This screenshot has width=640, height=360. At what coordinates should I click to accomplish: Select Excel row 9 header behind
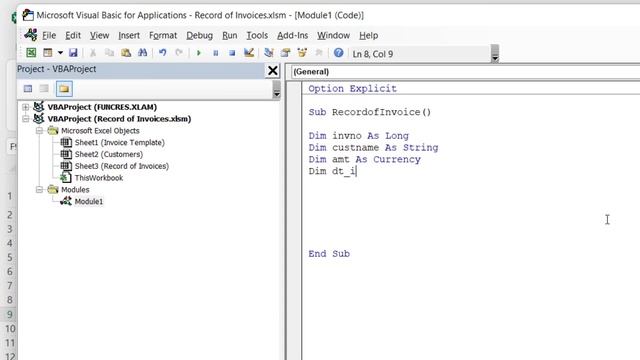click(x=9, y=314)
